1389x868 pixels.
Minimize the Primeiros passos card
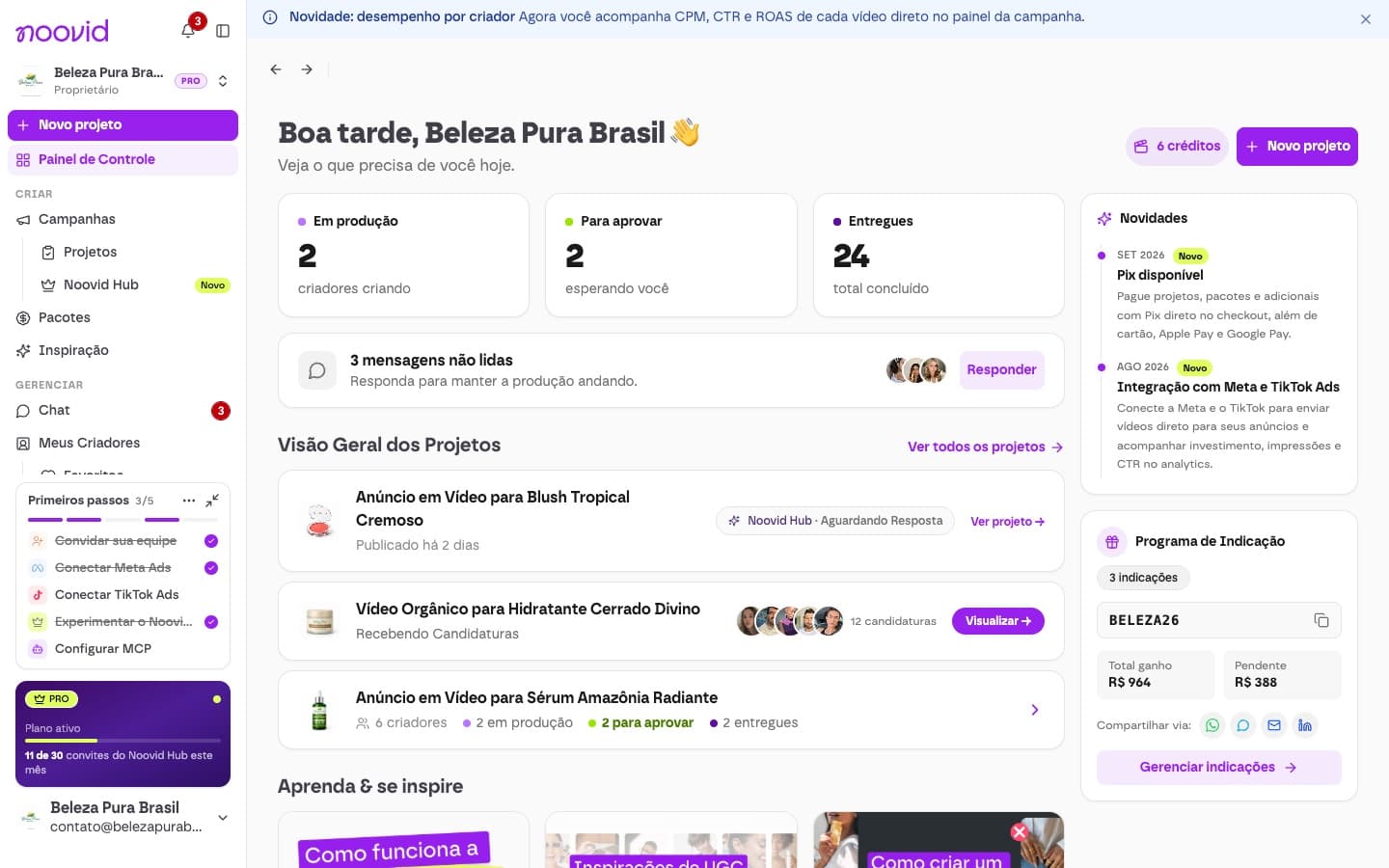tap(212, 501)
